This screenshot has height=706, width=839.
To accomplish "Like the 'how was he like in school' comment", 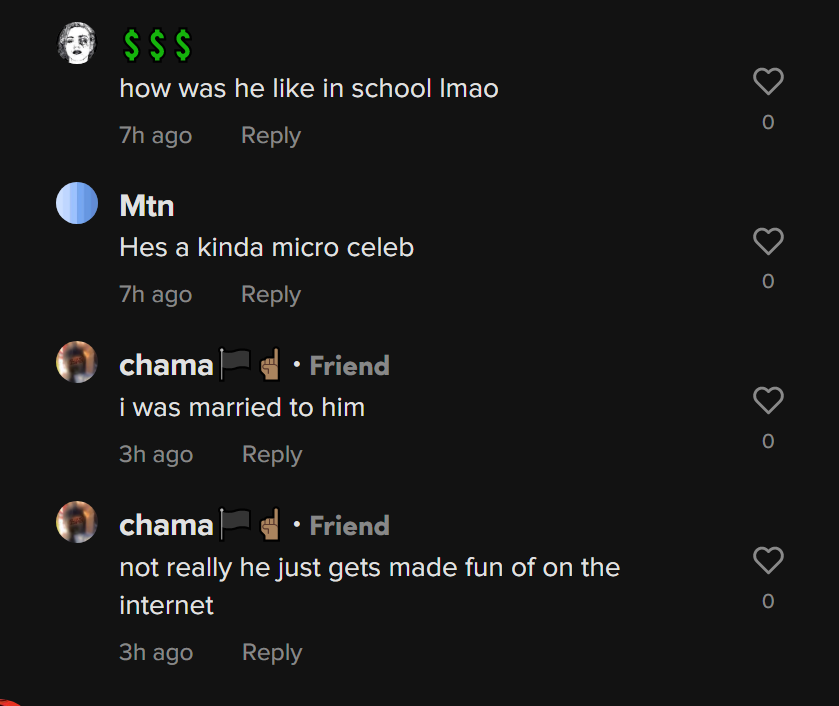I will [x=767, y=82].
